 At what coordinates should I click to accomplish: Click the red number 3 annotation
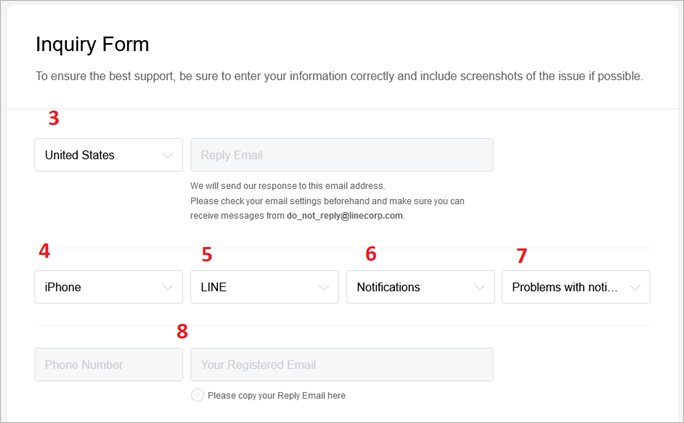click(54, 118)
